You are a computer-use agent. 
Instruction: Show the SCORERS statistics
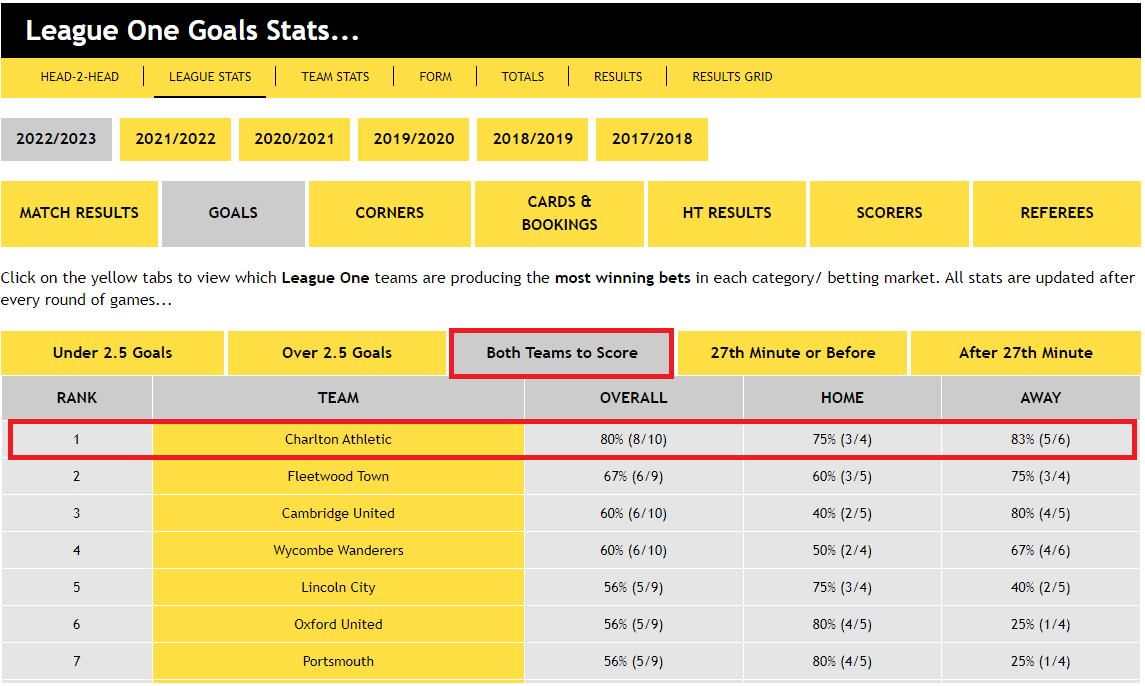pos(888,213)
